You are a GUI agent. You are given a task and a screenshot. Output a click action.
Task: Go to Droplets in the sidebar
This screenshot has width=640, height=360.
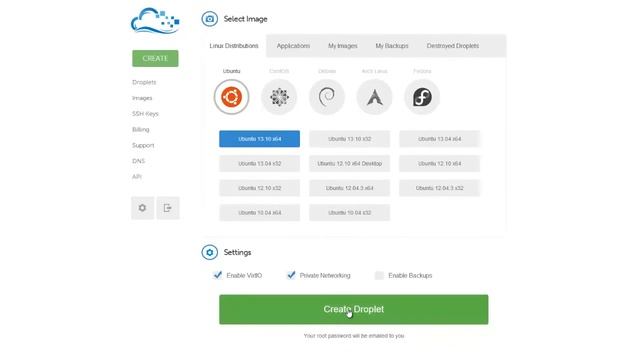pos(144,82)
